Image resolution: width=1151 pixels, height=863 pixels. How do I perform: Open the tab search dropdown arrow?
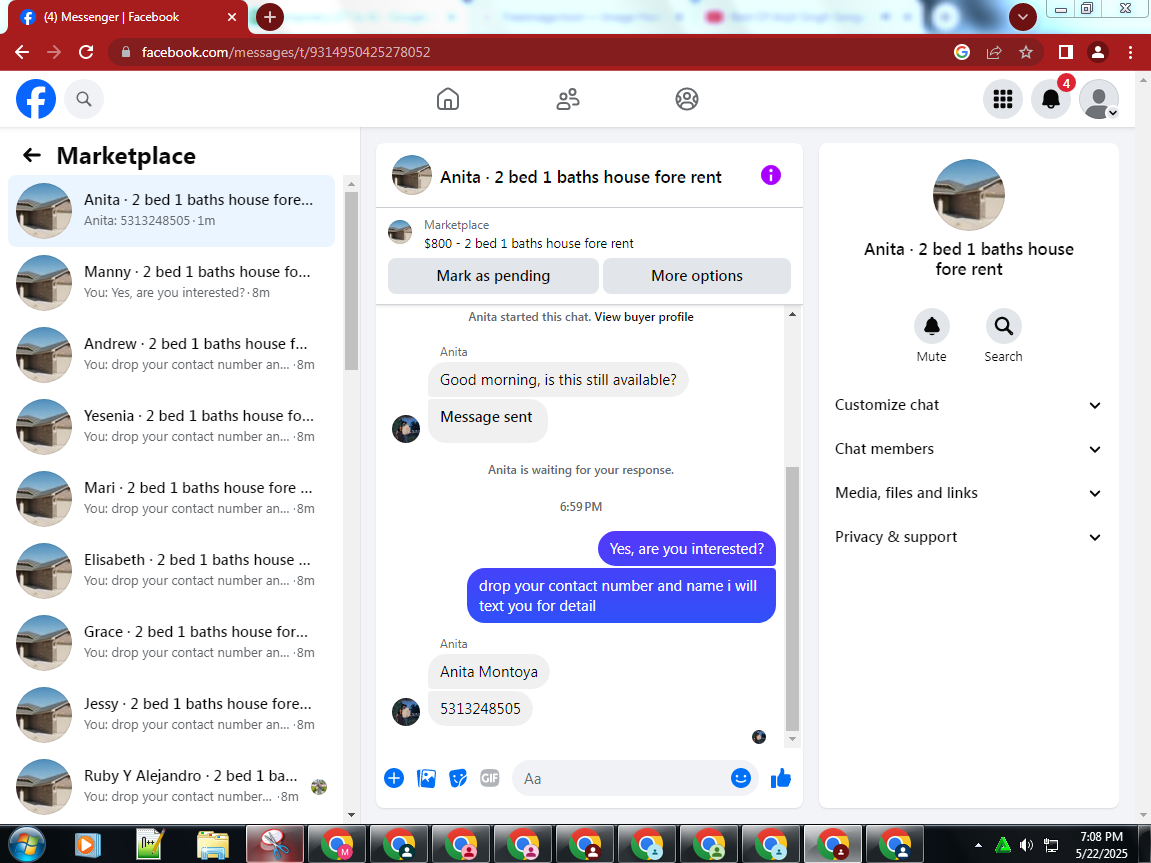[x=1023, y=17]
